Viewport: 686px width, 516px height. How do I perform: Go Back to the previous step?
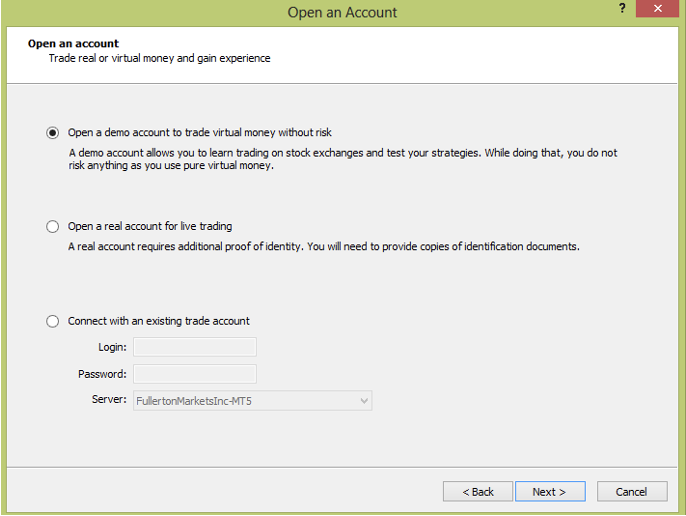click(x=478, y=491)
